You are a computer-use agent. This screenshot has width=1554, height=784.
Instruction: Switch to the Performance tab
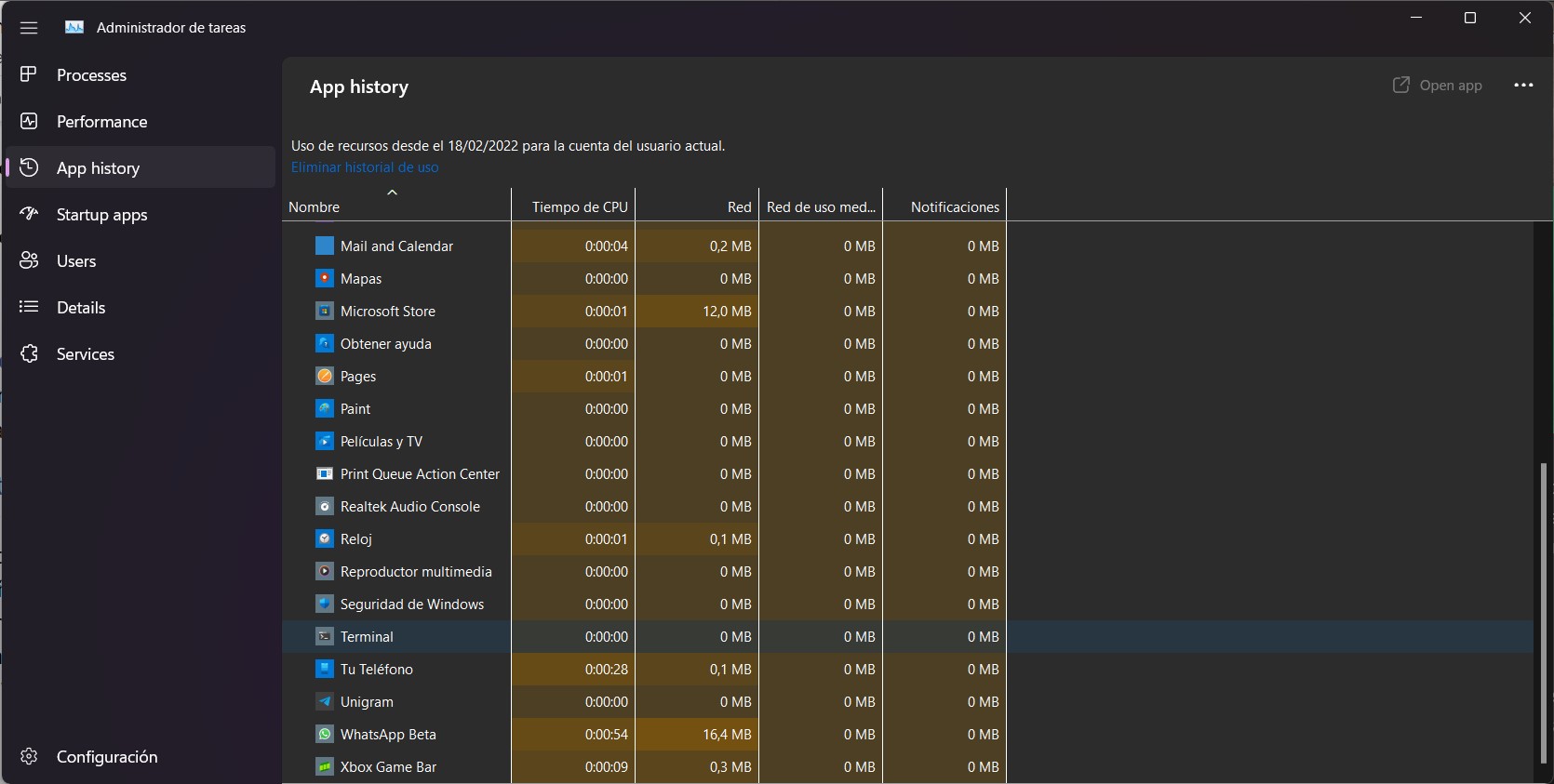pyautogui.click(x=141, y=122)
